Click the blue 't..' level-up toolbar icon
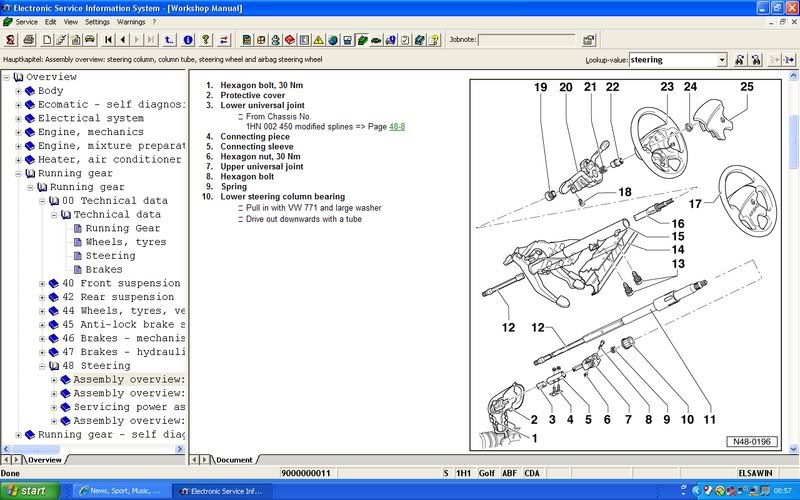Screen dimensions: 800x500 tap(169, 40)
